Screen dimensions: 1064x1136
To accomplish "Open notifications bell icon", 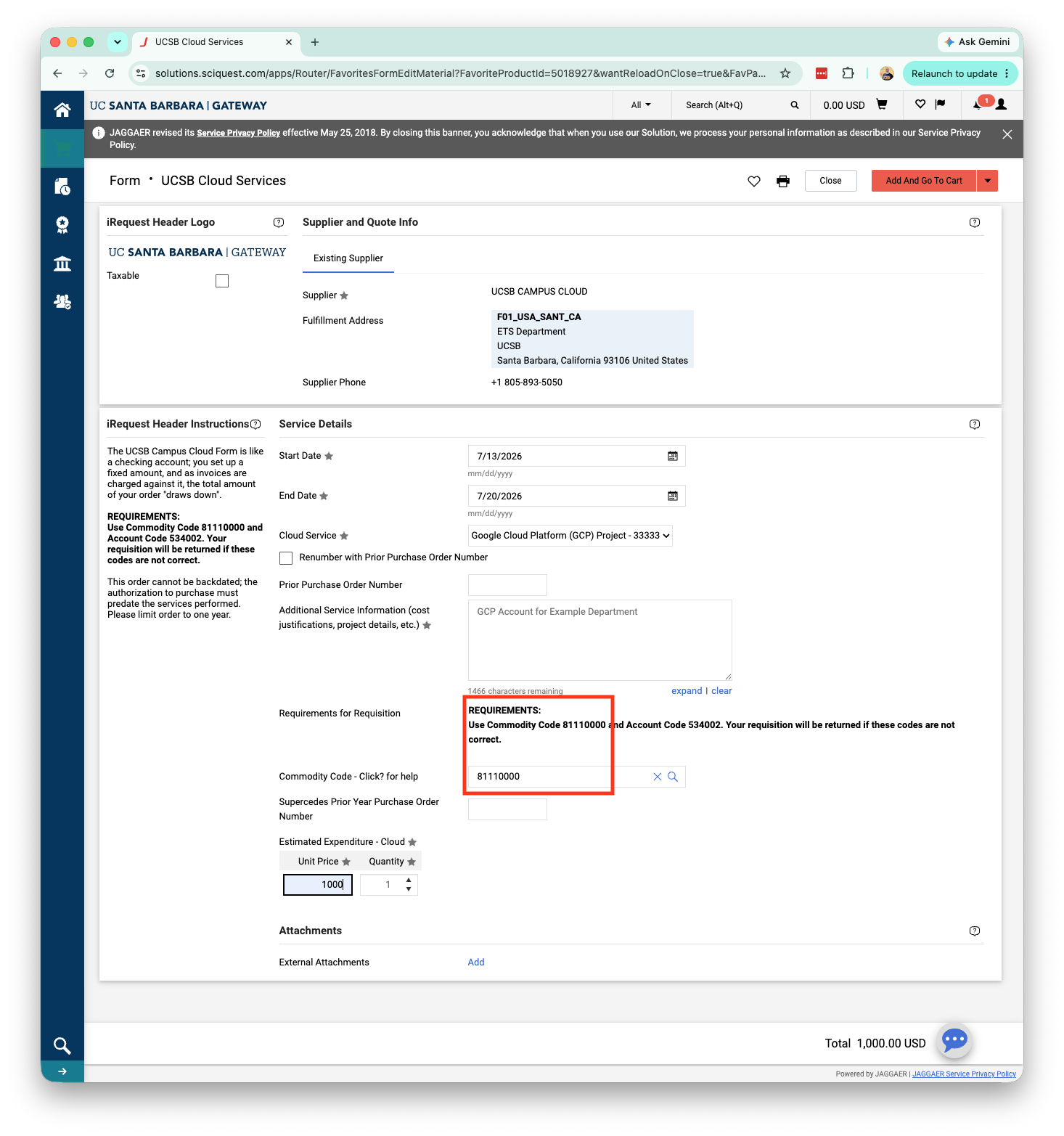I will pyautogui.click(x=978, y=105).
